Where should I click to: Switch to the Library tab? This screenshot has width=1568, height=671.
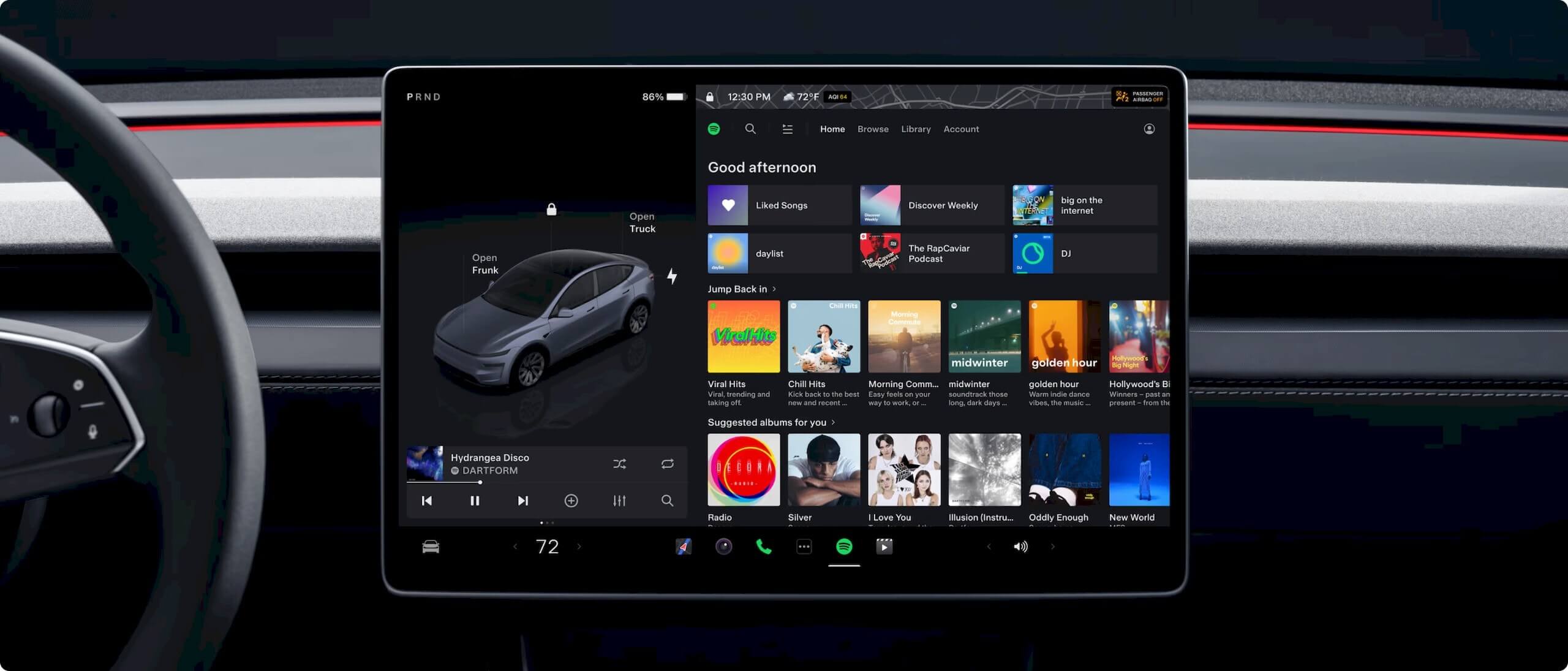point(915,129)
